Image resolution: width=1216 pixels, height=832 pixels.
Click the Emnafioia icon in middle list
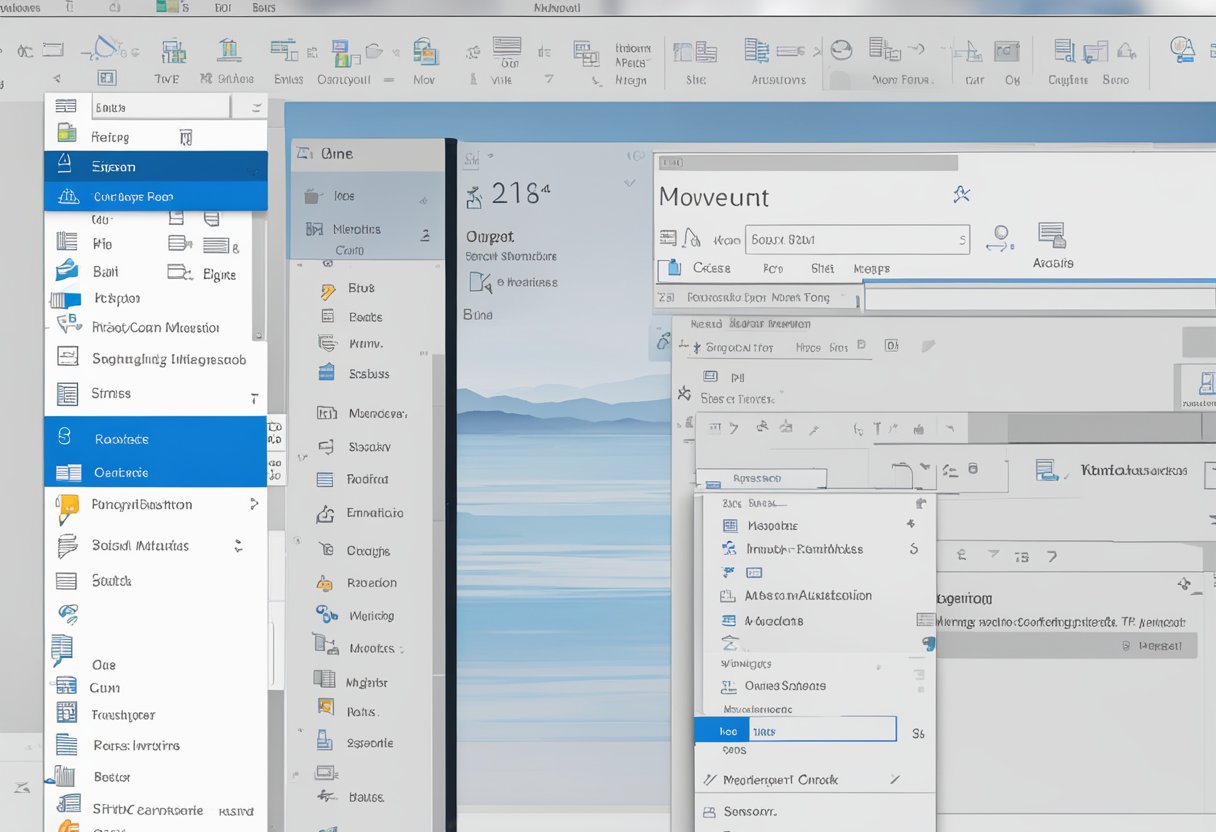pyautogui.click(x=326, y=514)
